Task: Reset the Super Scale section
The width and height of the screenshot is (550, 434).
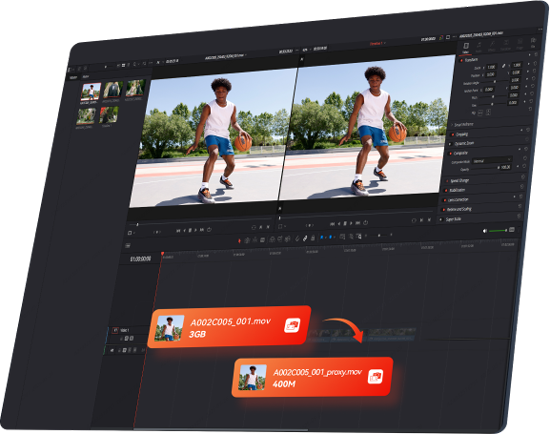Action: pyautogui.click(x=518, y=215)
